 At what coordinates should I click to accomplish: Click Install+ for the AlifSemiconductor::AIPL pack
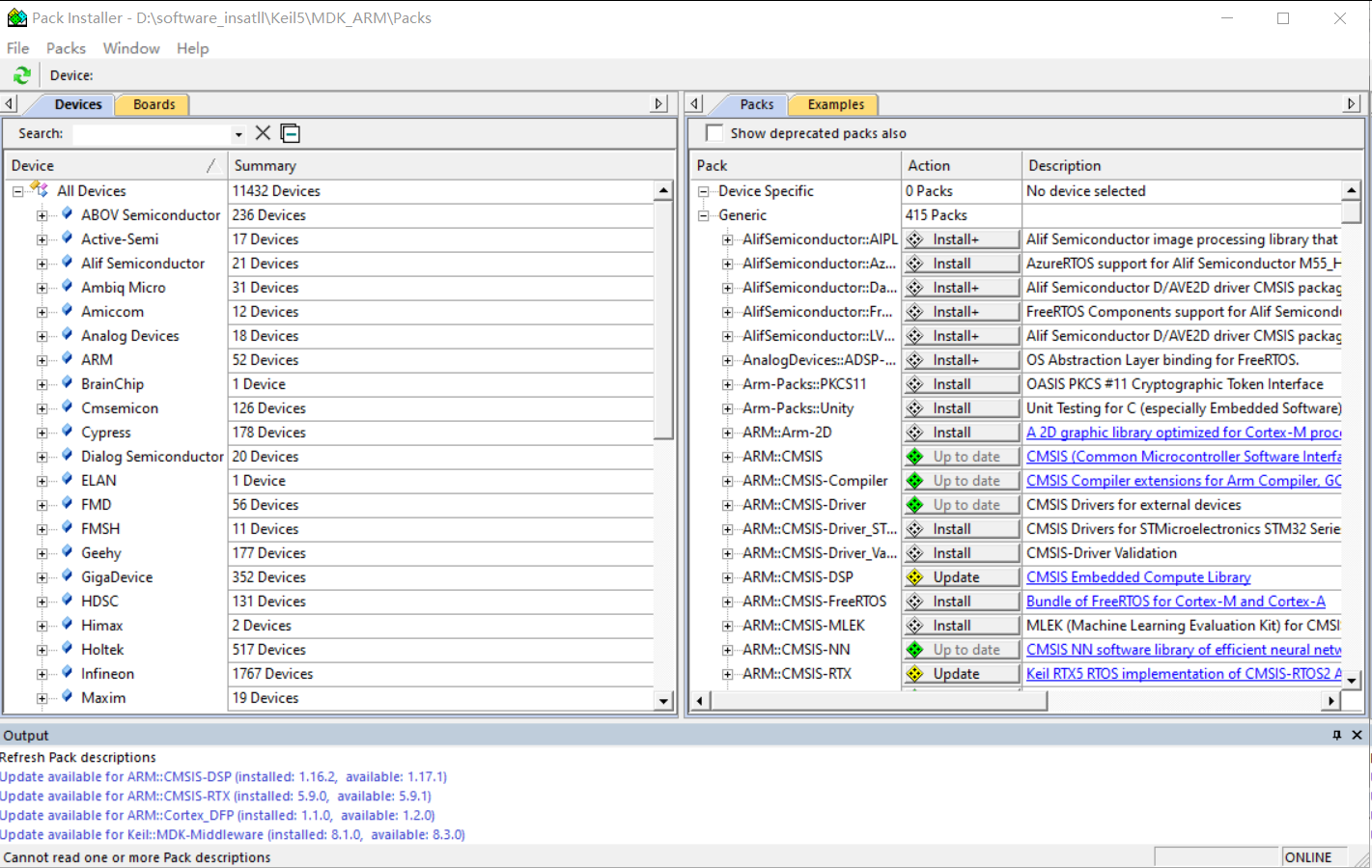962,239
